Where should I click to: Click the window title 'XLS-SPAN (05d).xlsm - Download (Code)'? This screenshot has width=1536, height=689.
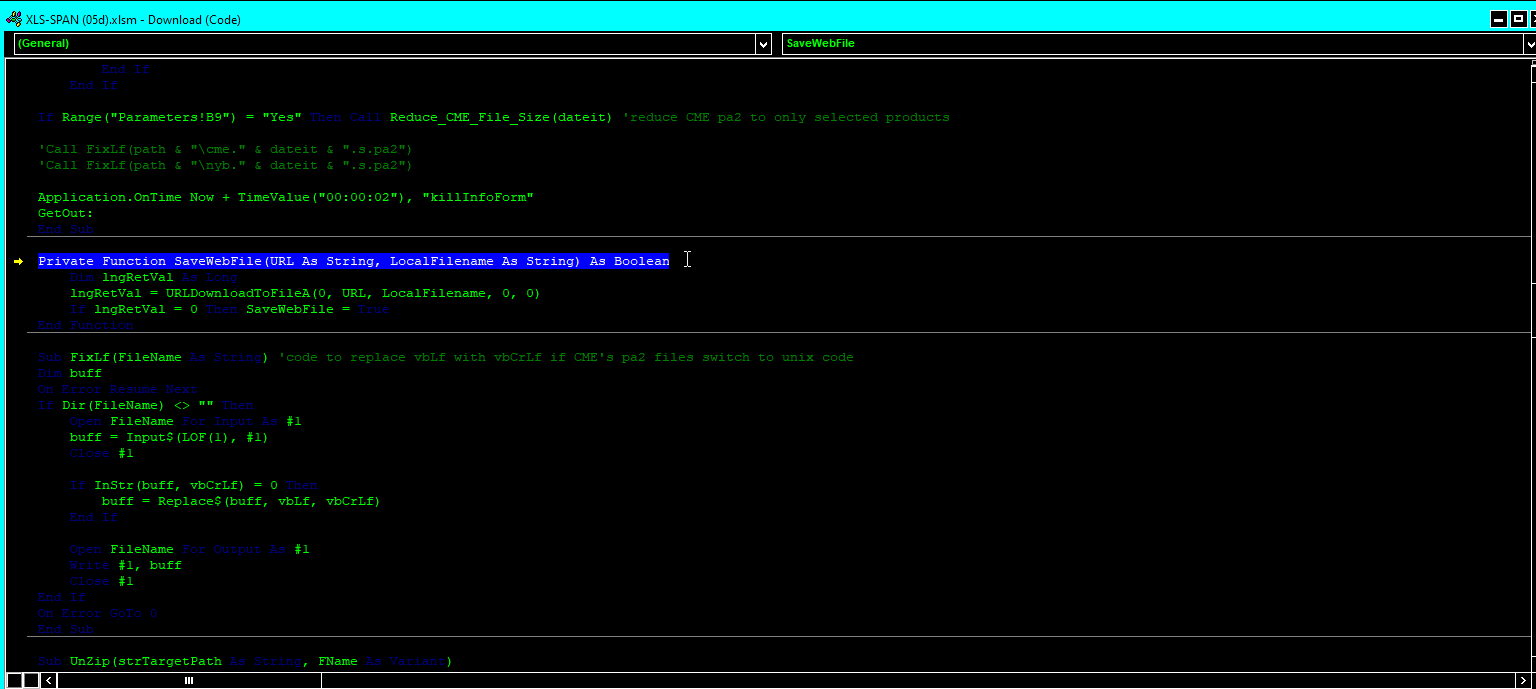(134, 19)
